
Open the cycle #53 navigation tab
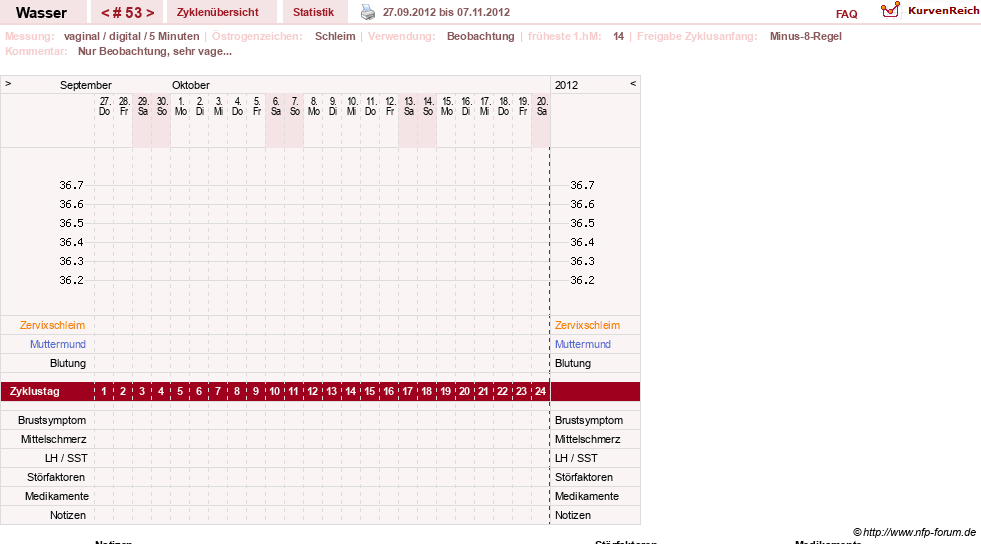pyautogui.click(x=128, y=12)
